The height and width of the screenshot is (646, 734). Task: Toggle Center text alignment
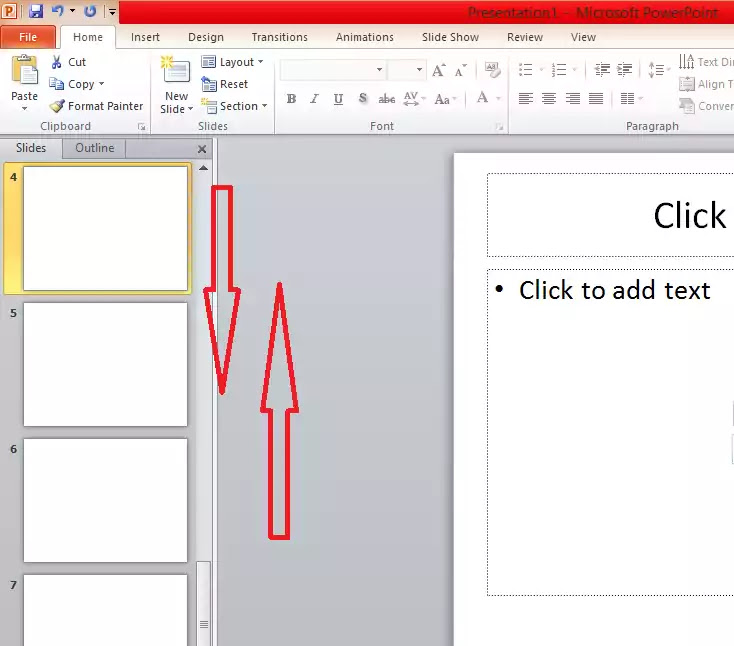pyautogui.click(x=549, y=98)
